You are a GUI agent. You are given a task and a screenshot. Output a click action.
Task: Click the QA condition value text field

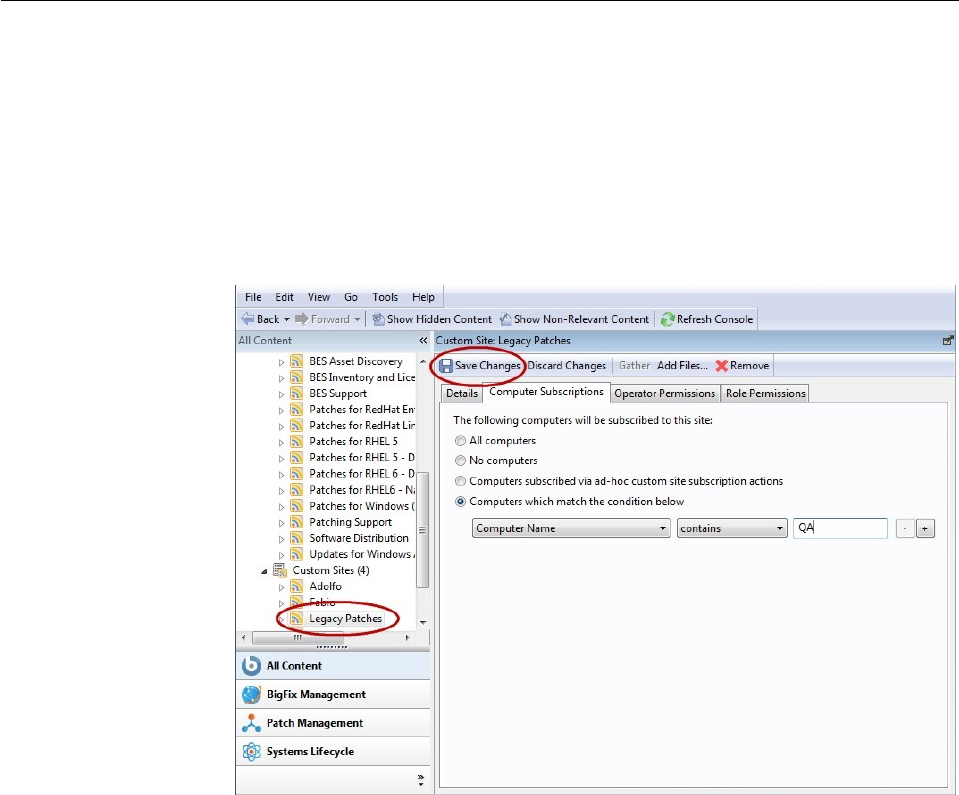click(x=840, y=528)
